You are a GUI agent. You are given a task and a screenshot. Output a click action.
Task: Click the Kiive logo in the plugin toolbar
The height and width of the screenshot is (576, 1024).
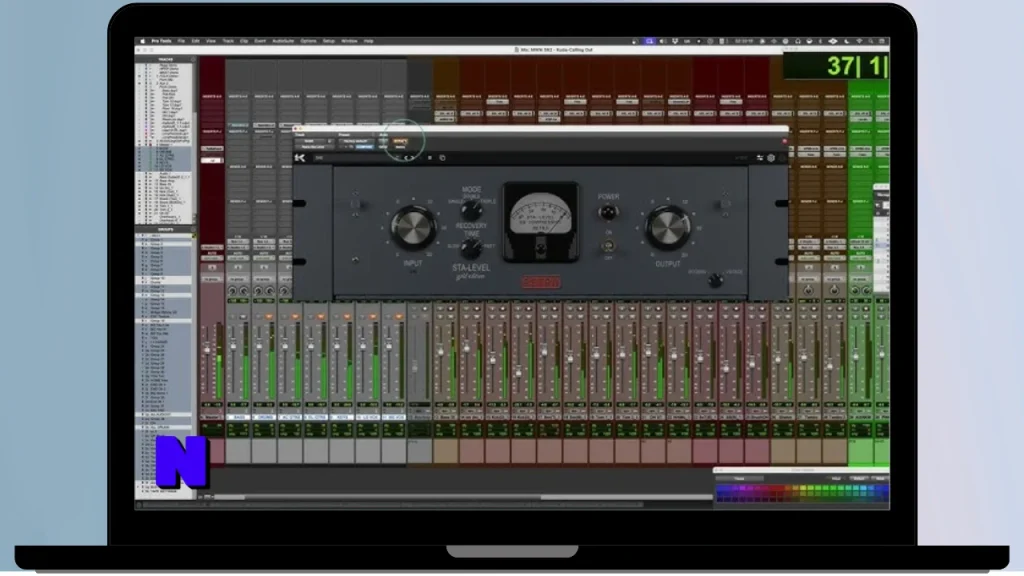300,158
